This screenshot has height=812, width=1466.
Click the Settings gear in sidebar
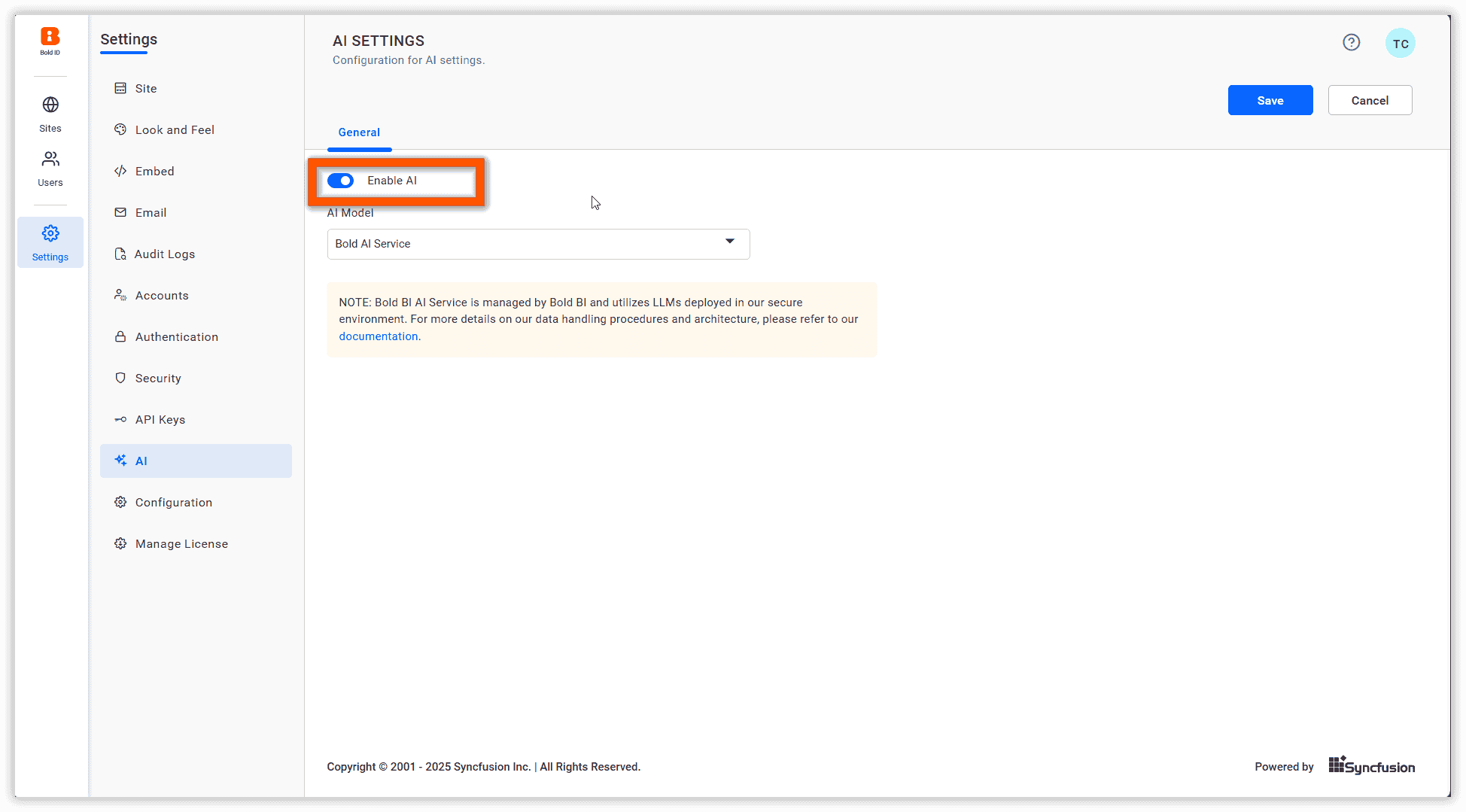pyautogui.click(x=50, y=233)
